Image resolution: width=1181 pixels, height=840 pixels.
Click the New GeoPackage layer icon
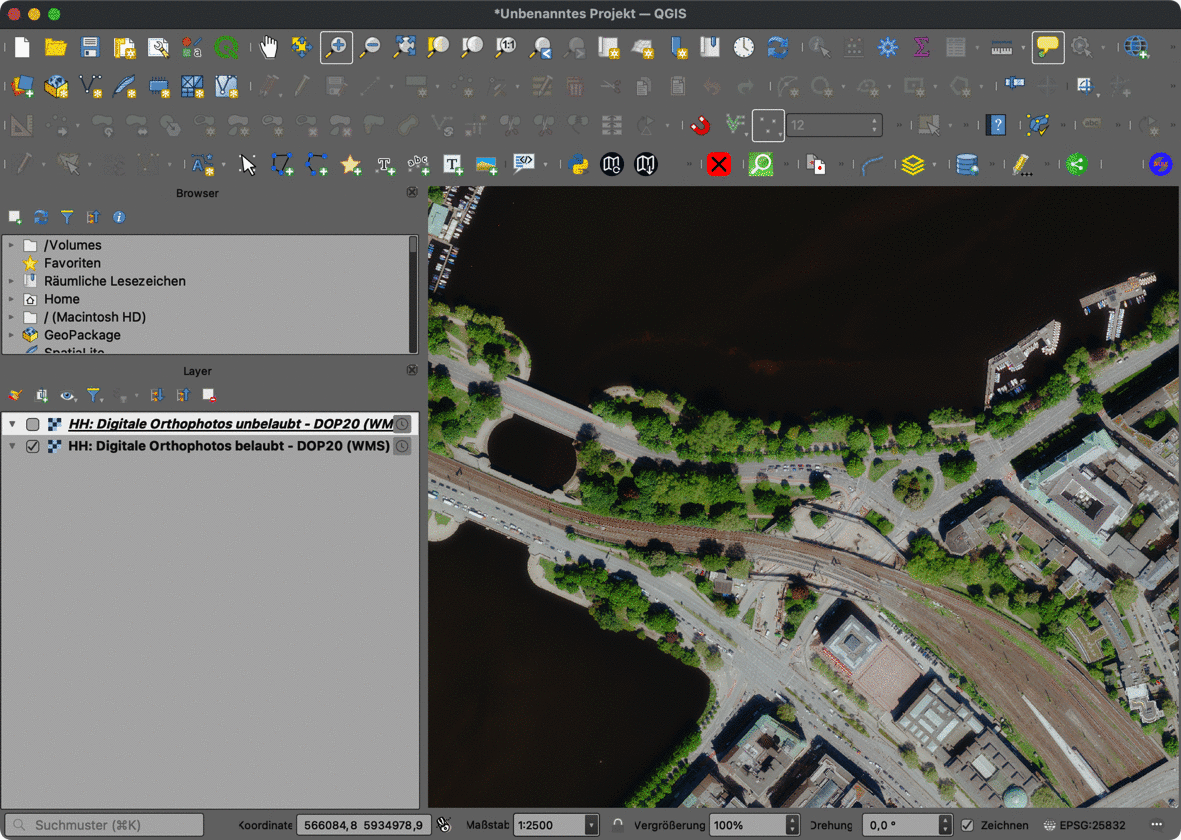pos(56,87)
